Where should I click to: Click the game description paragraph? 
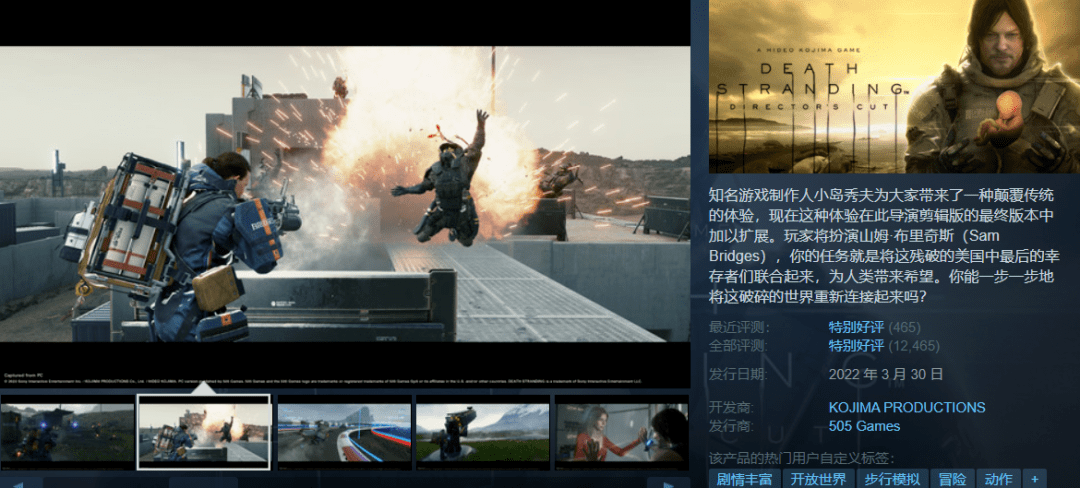(x=882, y=246)
